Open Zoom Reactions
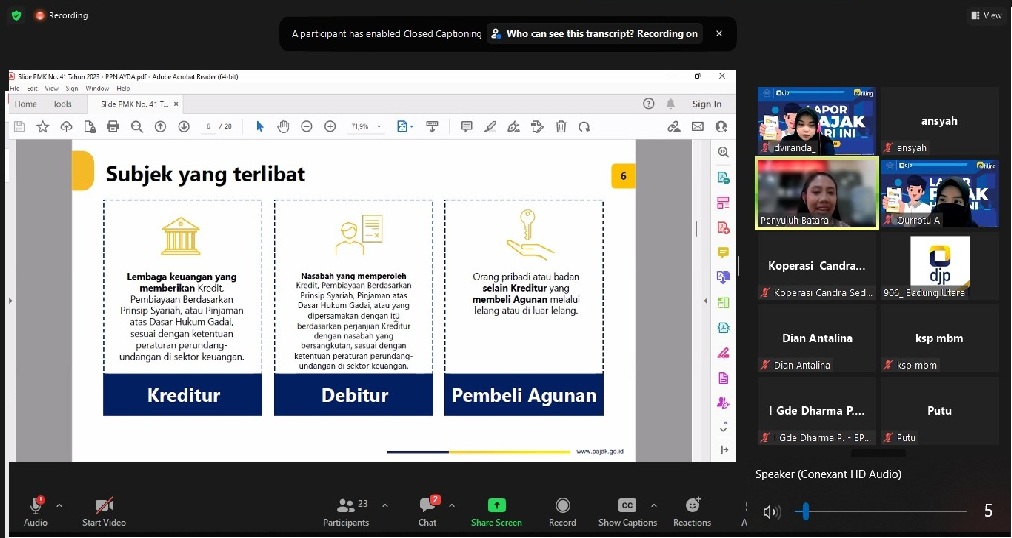Screen dimensions: 1012x538 click(692, 510)
